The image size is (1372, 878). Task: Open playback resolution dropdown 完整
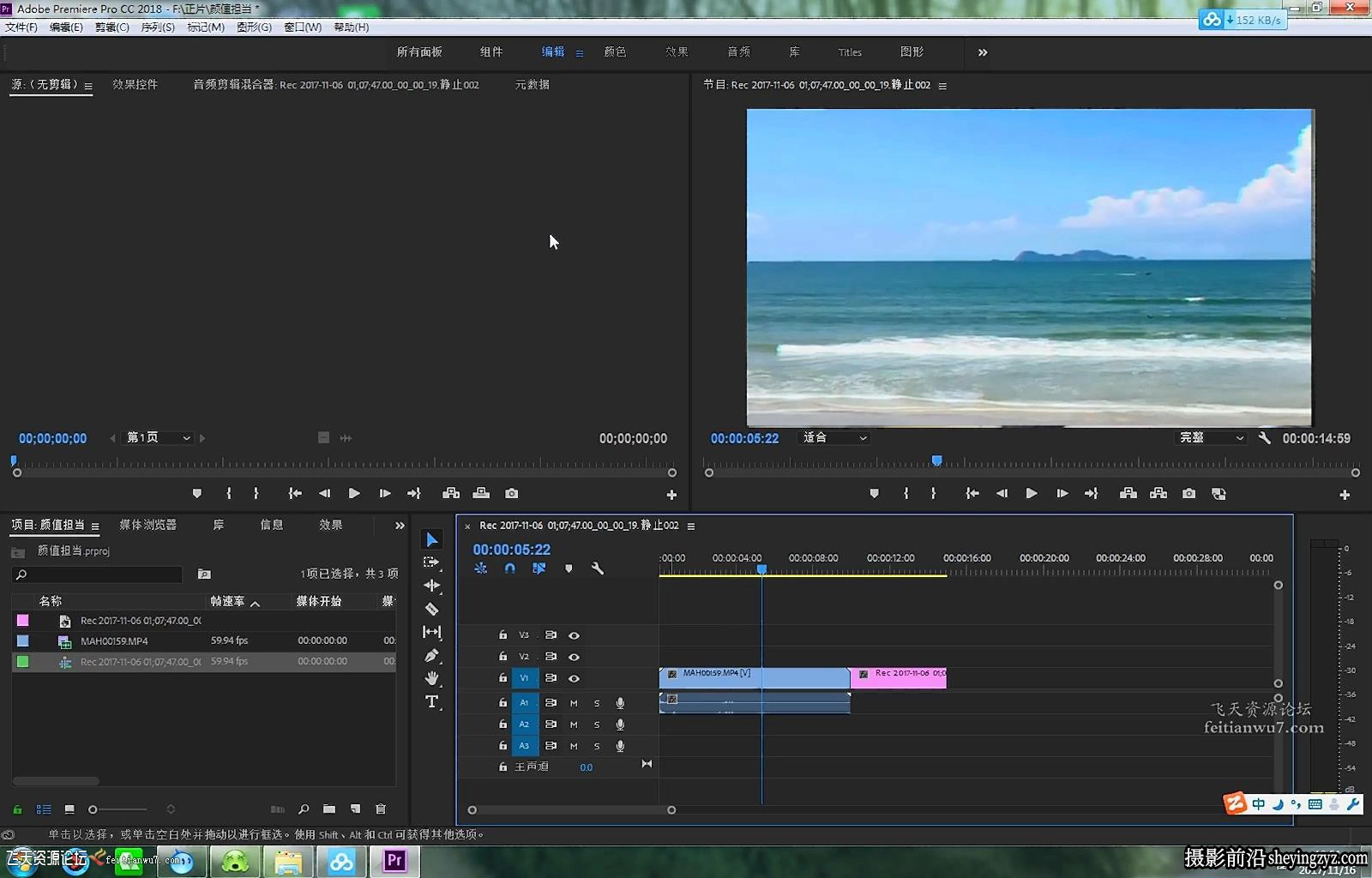pos(1211,437)
